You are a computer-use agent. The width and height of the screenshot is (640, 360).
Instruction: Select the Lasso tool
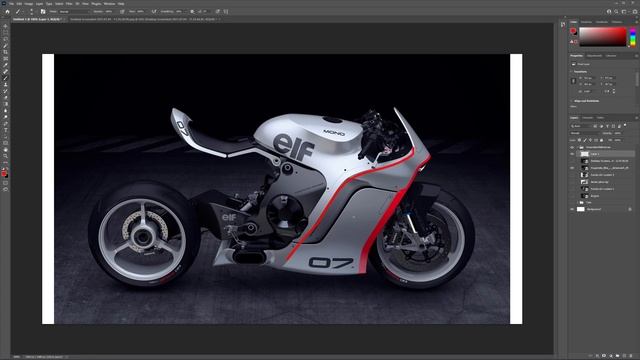coord(5,39)
